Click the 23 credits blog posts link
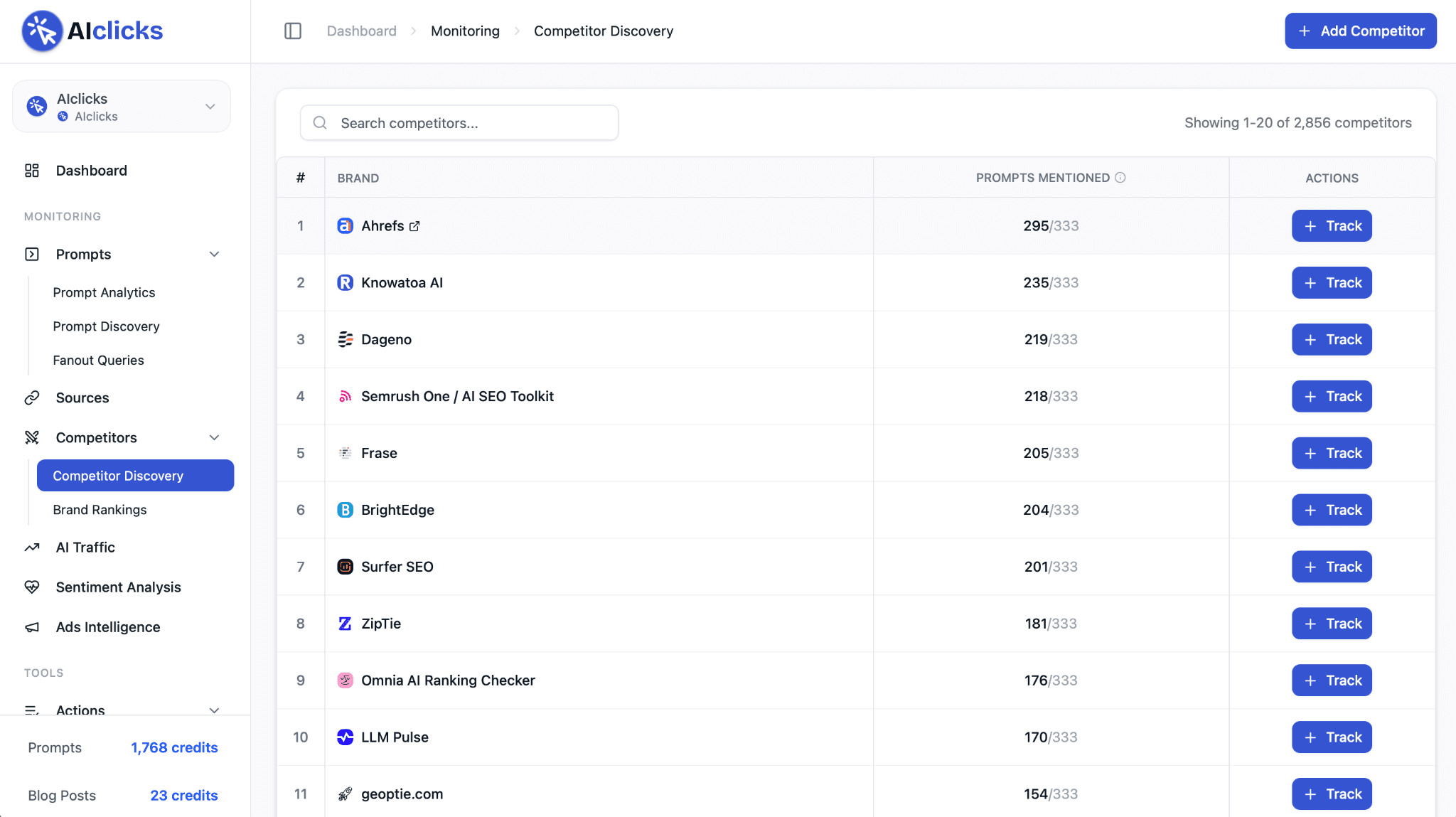This screenshot has height=817, width=1456. [x=184, y=795]
